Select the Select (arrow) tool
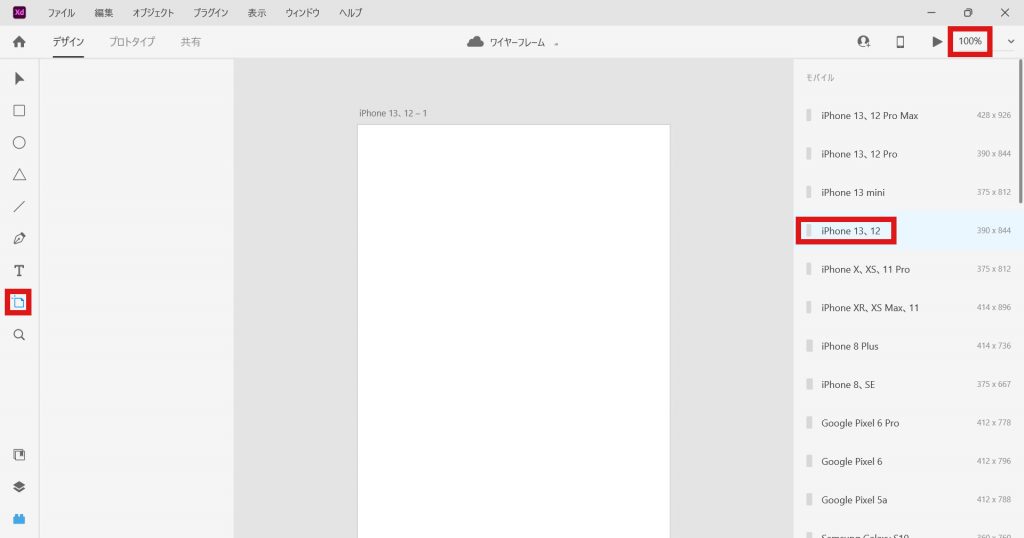 19,79
